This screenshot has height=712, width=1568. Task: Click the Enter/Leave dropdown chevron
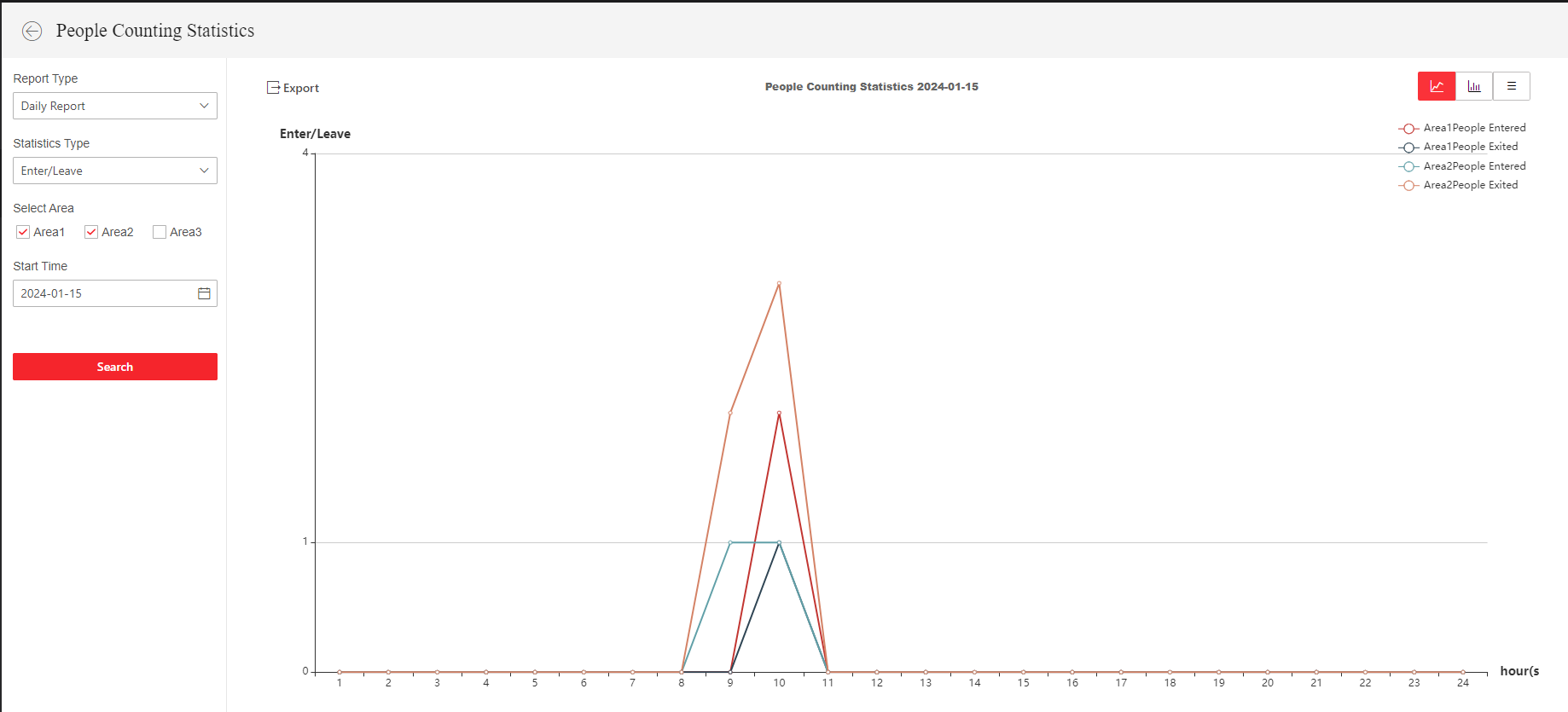(204, 171)
